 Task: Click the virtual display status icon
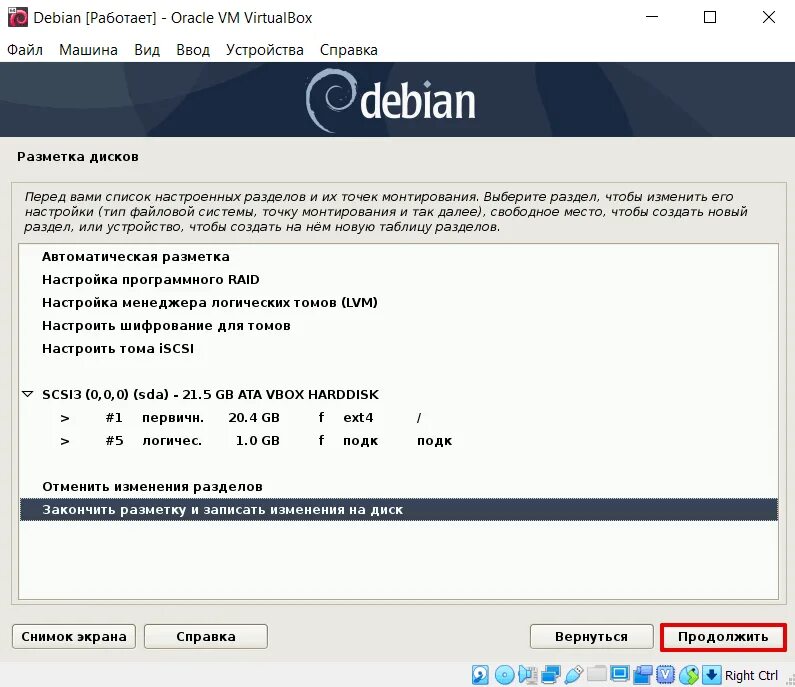620,675
